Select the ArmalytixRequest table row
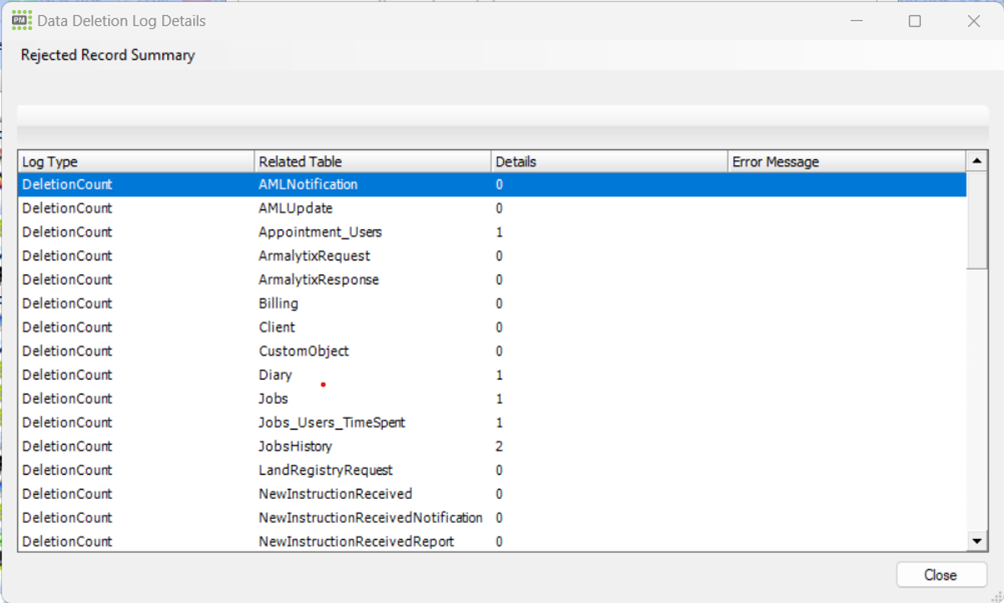The image size is (1004, 603). (x=314, y=256)
